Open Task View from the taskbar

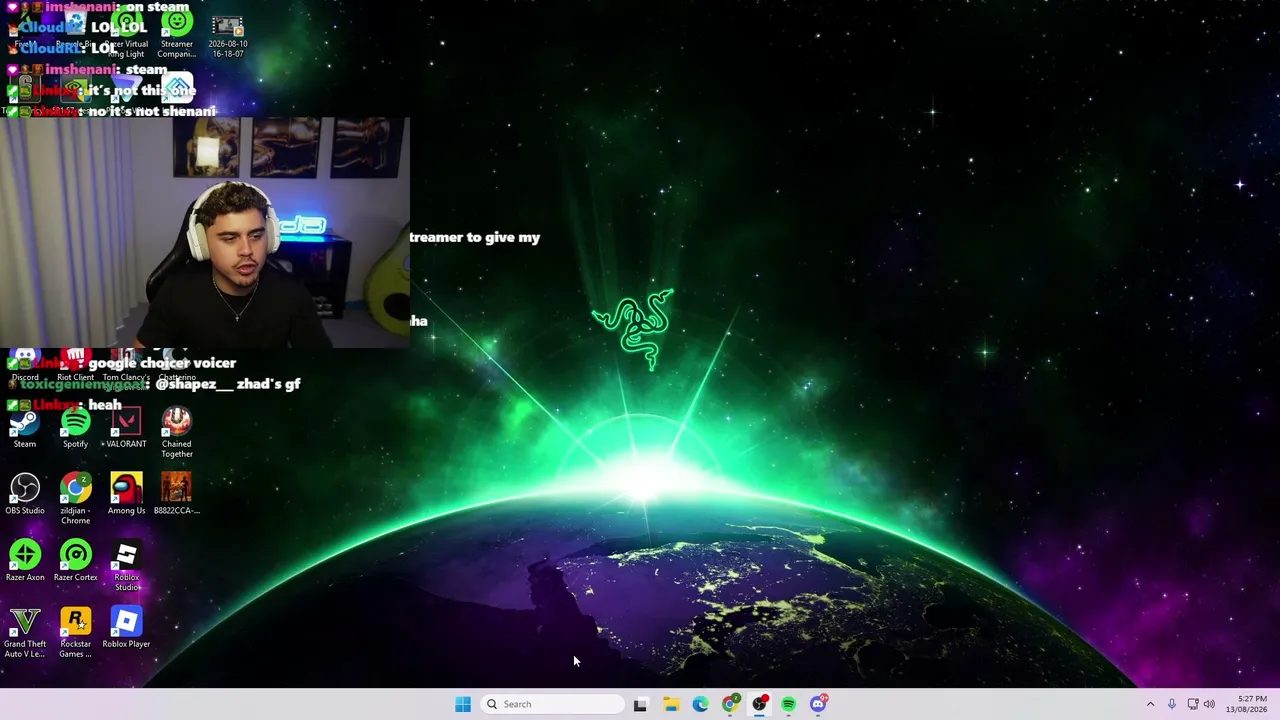[x=640, y=704]
